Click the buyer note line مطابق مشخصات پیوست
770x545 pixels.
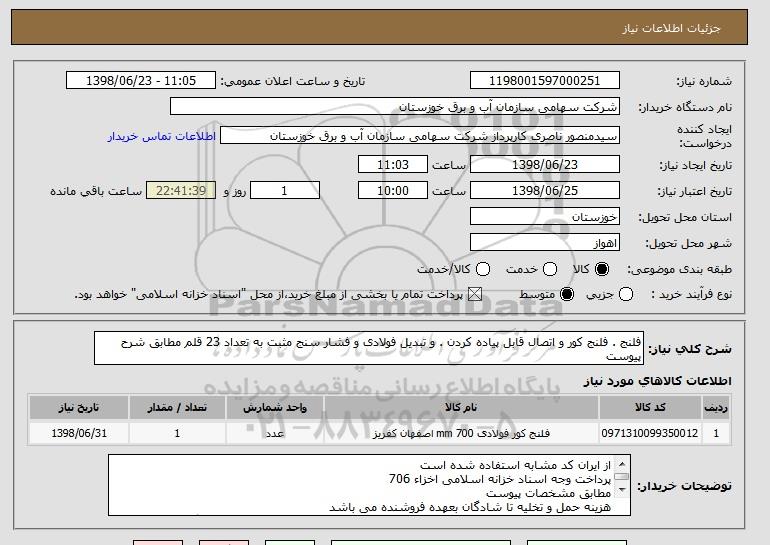click(x=549, y=493)
